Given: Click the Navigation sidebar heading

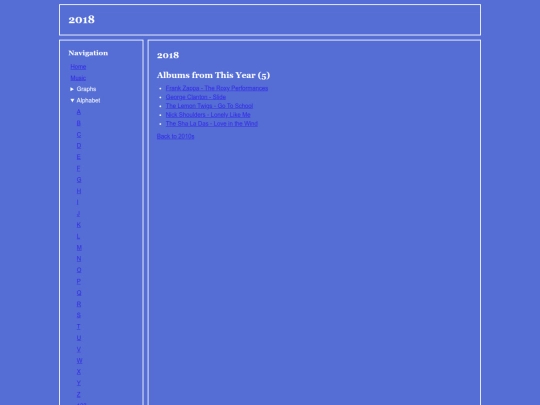Looking at the screenshot, I should [88, 53].
